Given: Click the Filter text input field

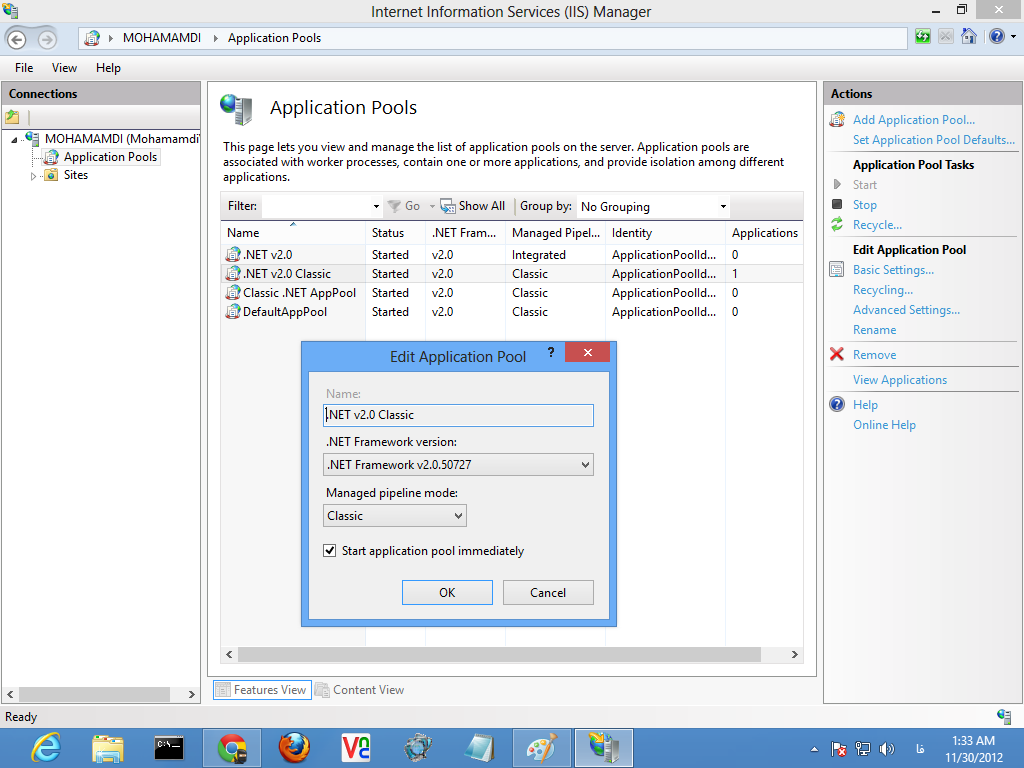Looking at the screenshot, I should pos(316,206).
